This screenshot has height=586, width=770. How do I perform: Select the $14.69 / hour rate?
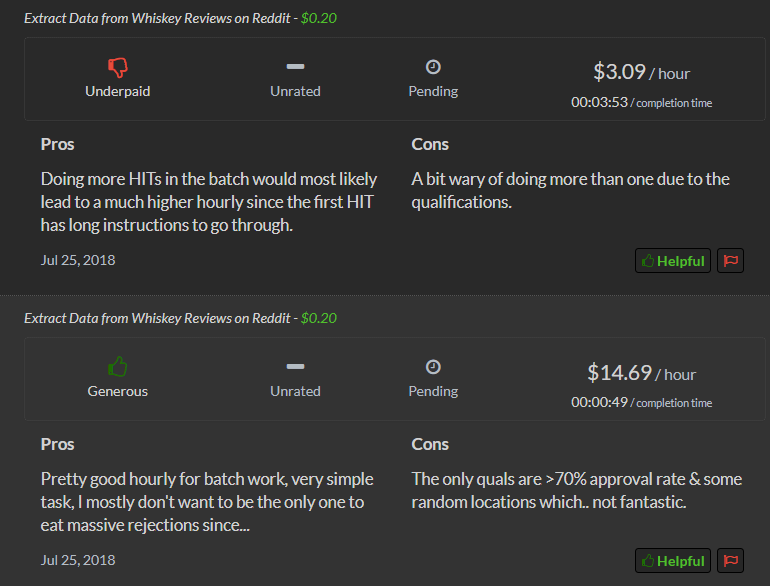point(641,373)
